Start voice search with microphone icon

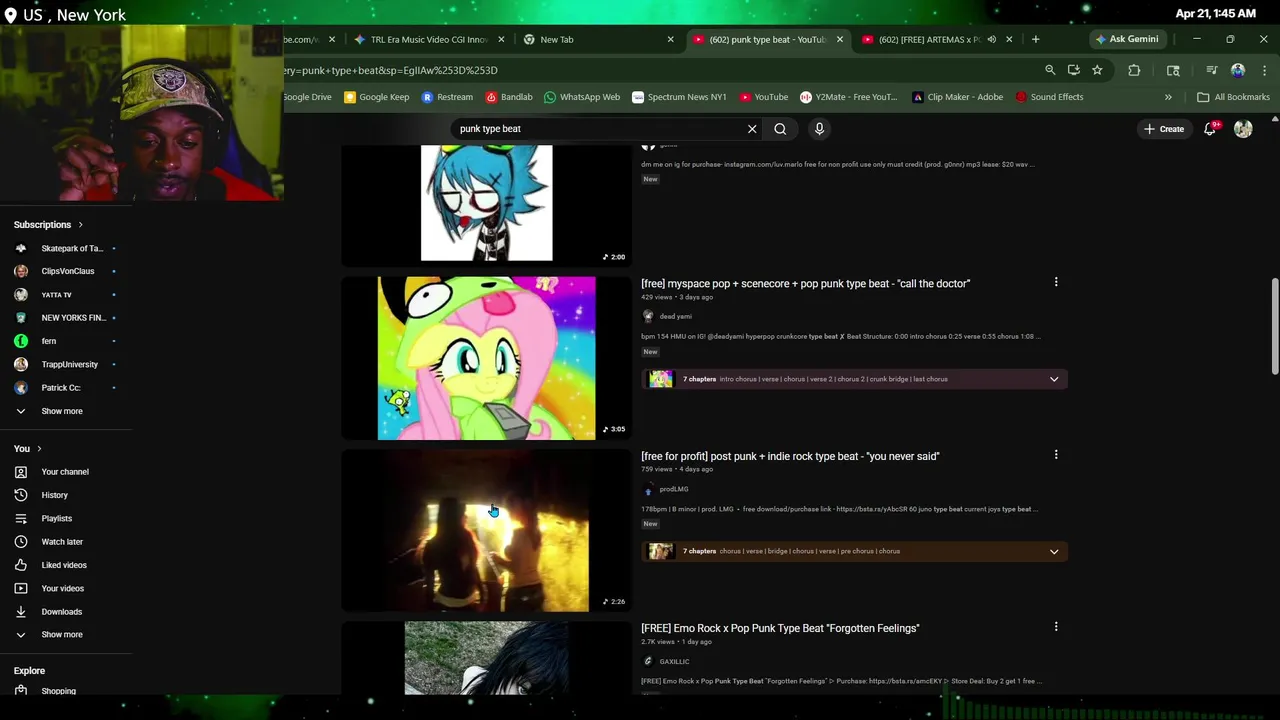tap(819, 129)
